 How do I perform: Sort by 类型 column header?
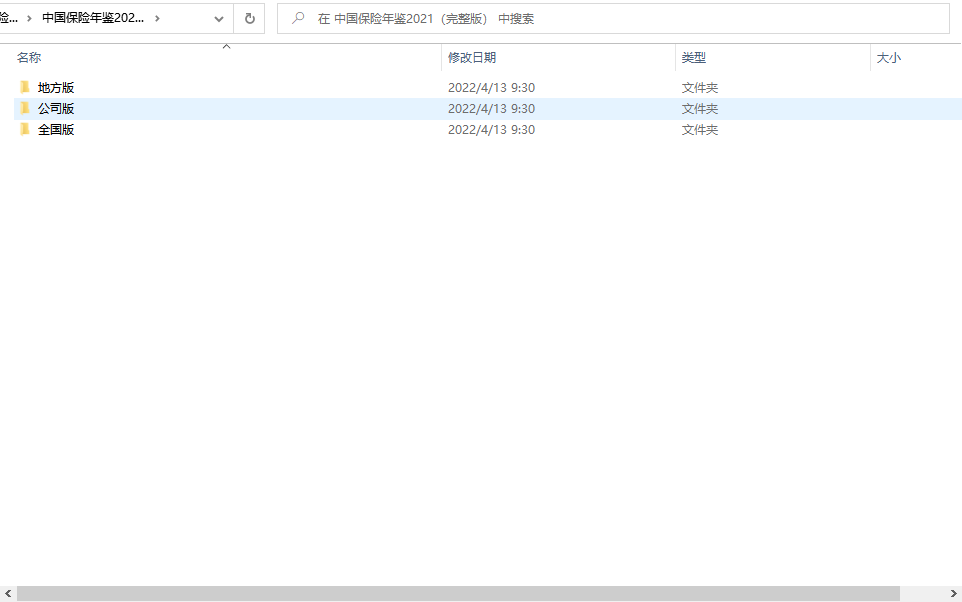tap(693, 58)
